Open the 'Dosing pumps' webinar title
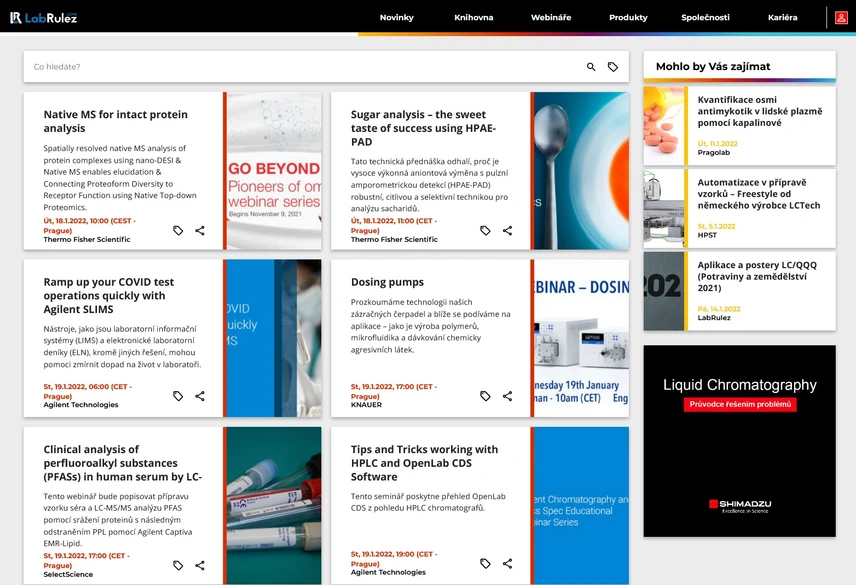Image resolution: width=856 pixels, height=585 pixels. coord(387,282)
